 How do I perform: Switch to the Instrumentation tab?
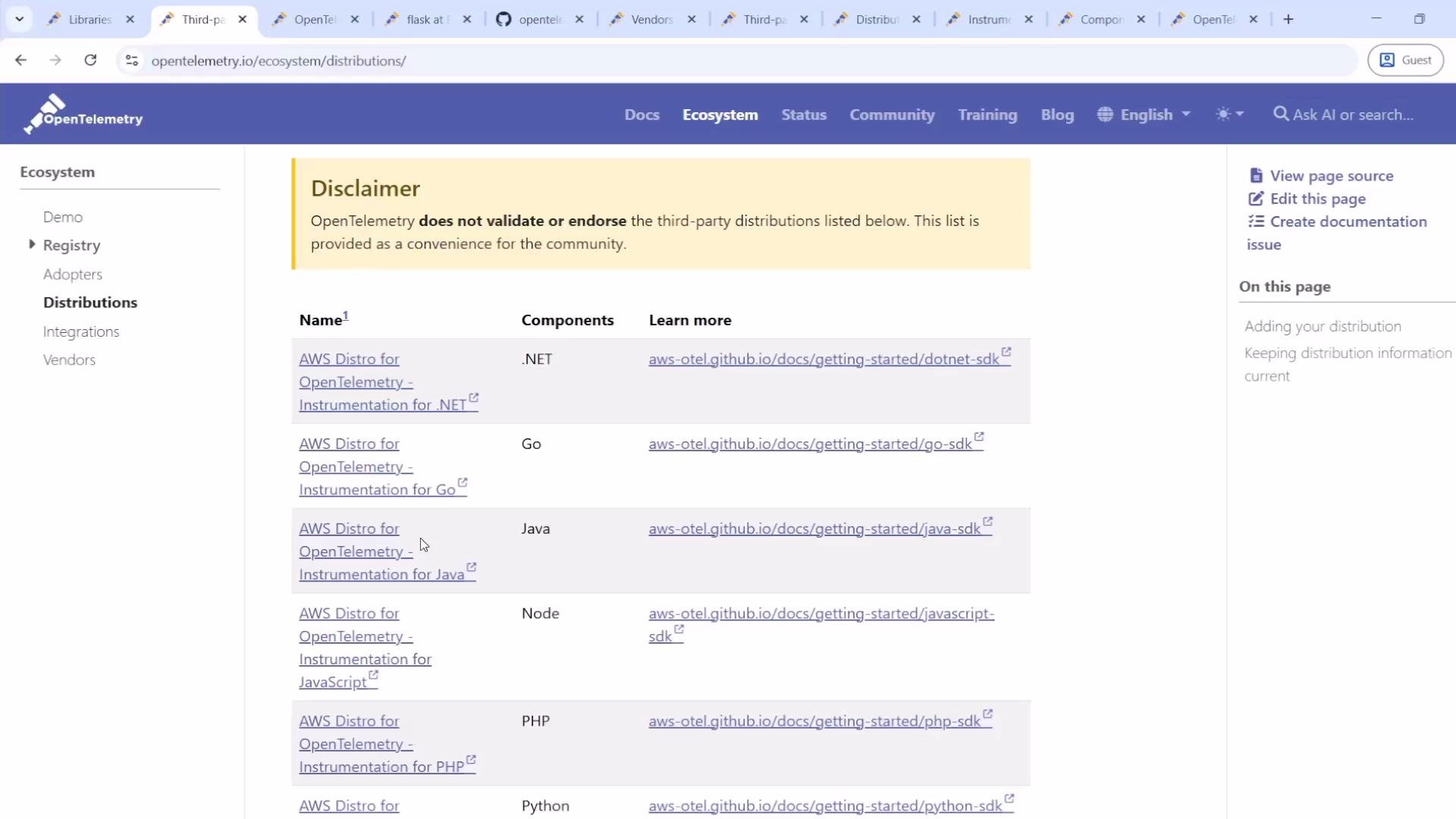[x=988, y=20]
